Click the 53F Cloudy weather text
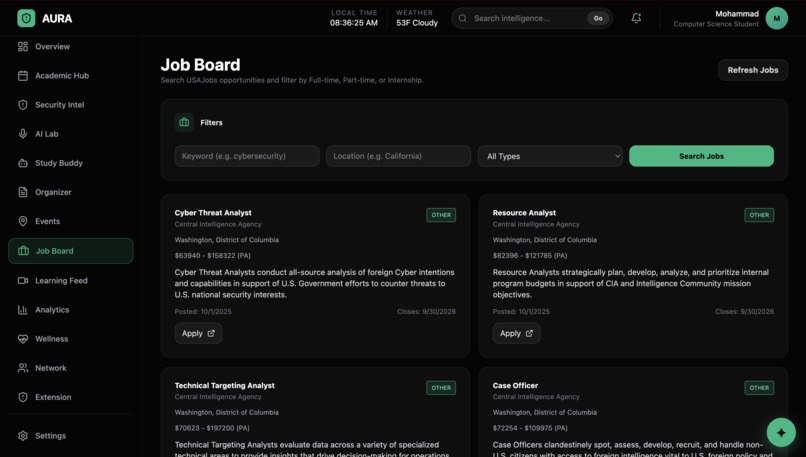Screen dimensions: 806x457 [417, 23]
